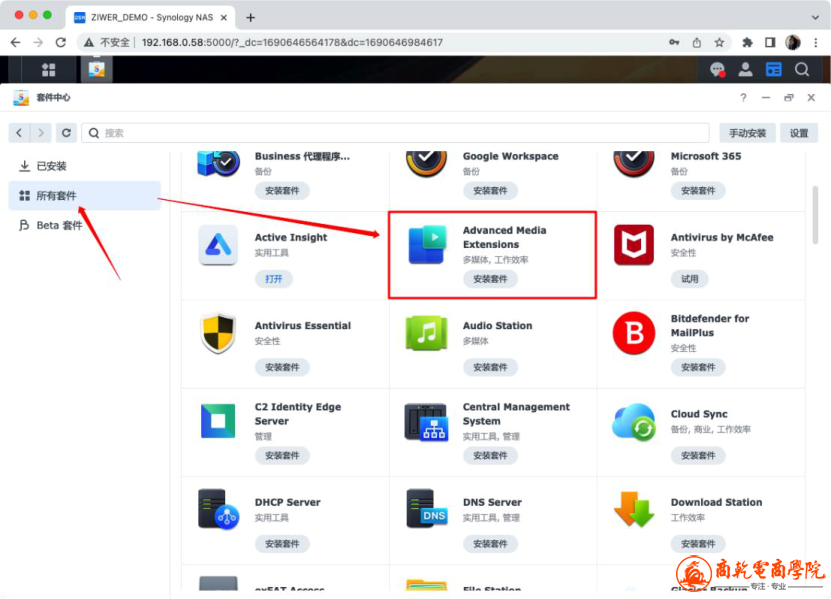Select the 所有套件 sidebar tab
This screenshot has width=831, height=599.
[85, 196]
